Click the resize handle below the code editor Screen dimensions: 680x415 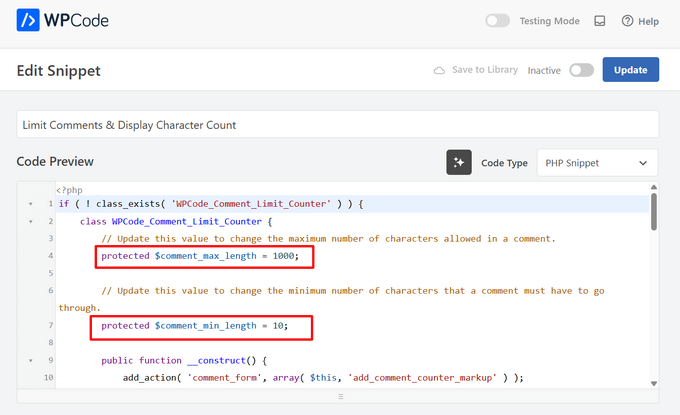tap(339, 396)
